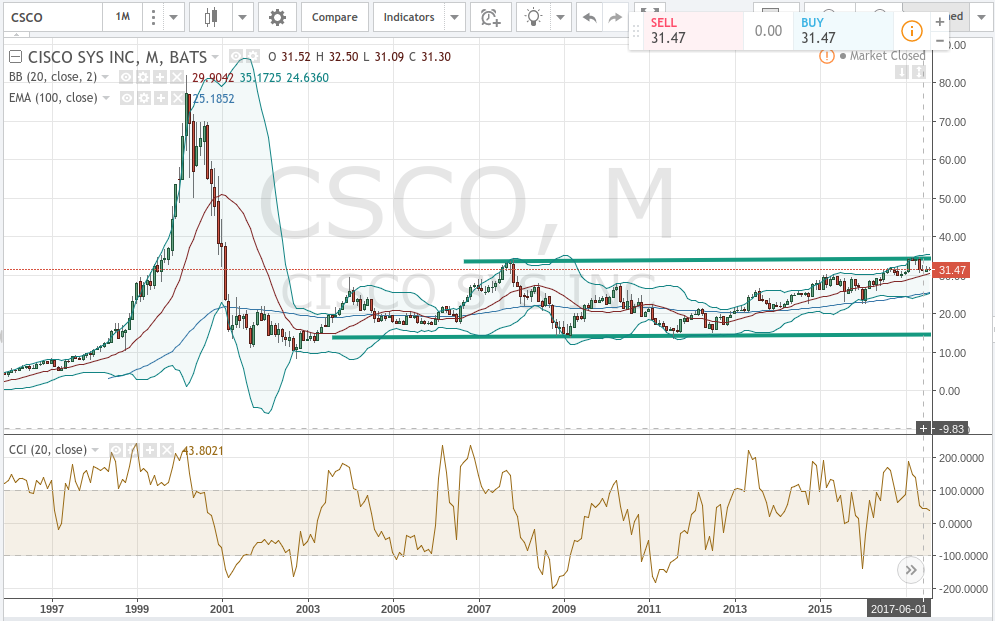Image resolution: width=995 pixels, height=621 pixels.
Task: Click the Market Closed status text
Action: click(x=887, y=56)
